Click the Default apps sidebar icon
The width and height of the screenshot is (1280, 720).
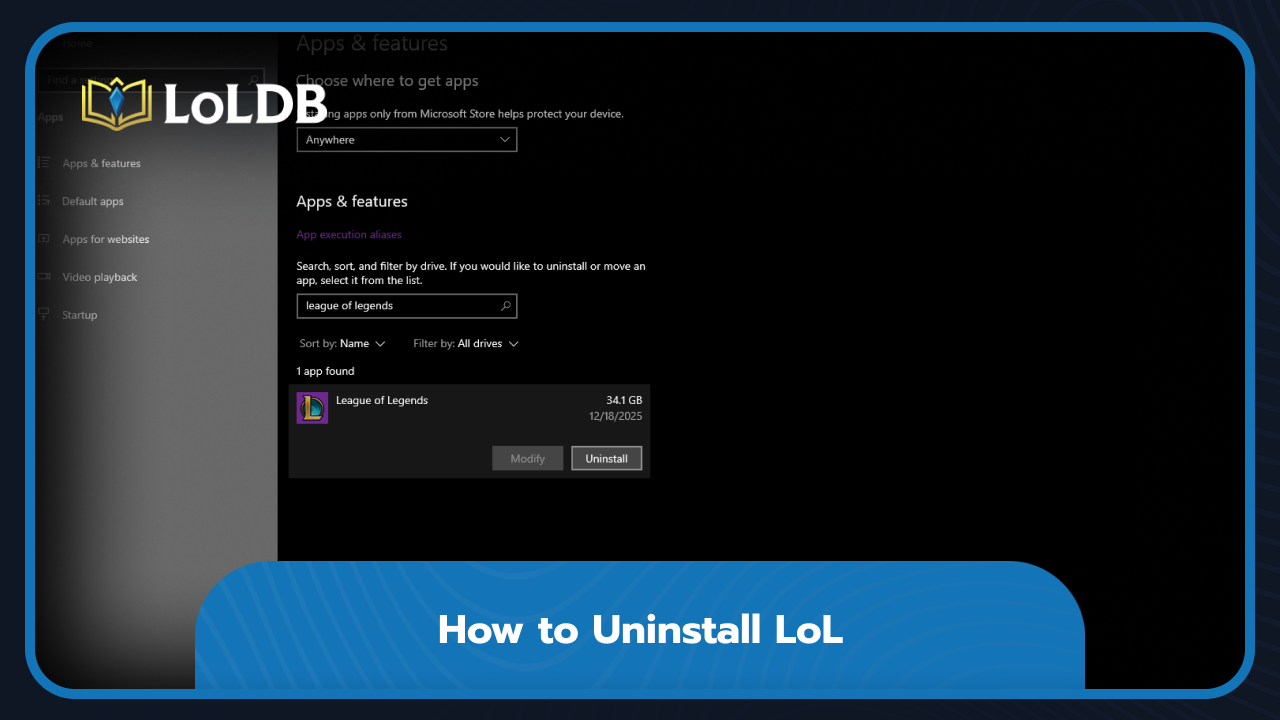(44, 201)
